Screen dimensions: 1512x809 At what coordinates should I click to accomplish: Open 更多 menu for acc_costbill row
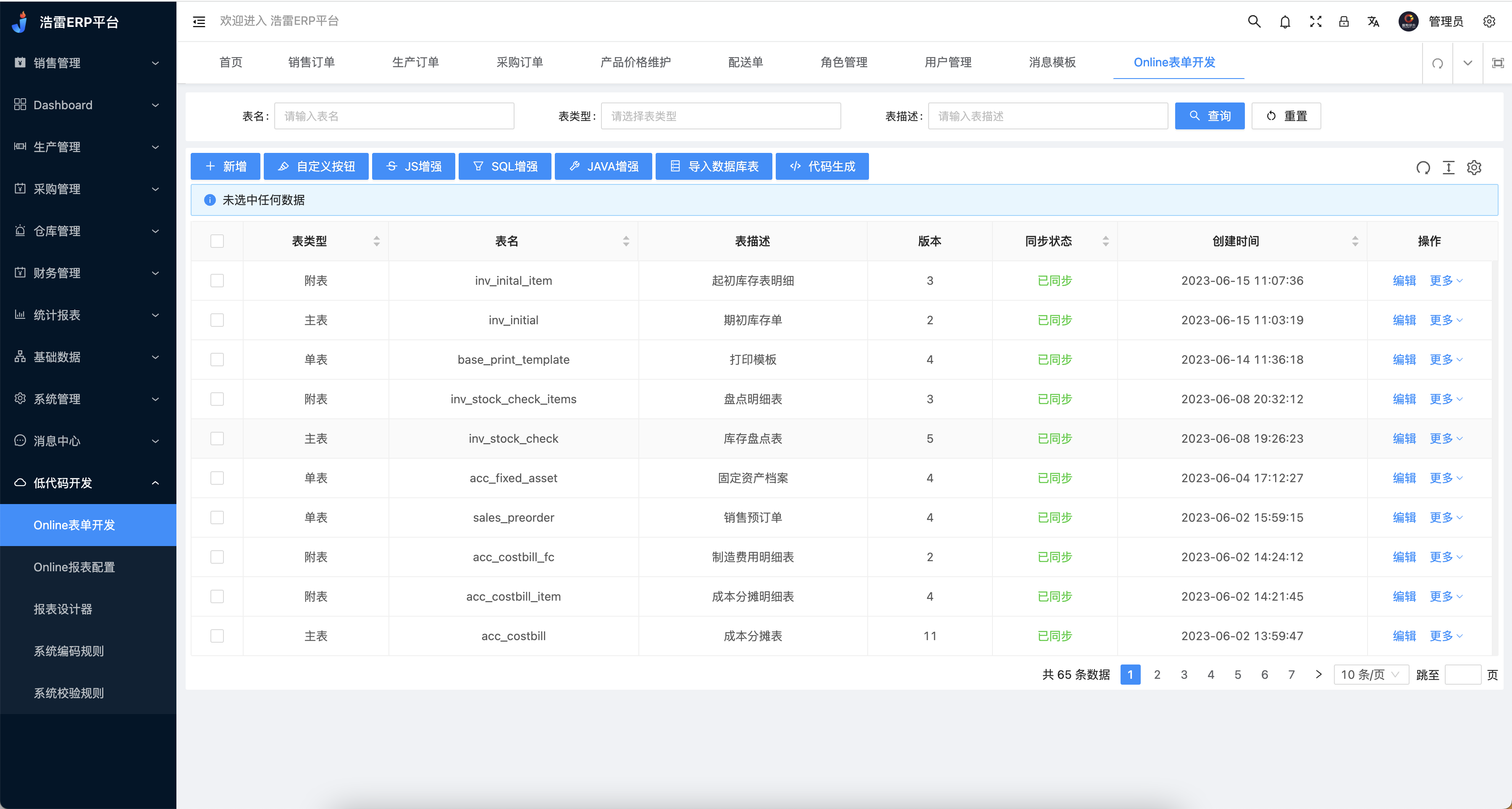(1446, 636)
